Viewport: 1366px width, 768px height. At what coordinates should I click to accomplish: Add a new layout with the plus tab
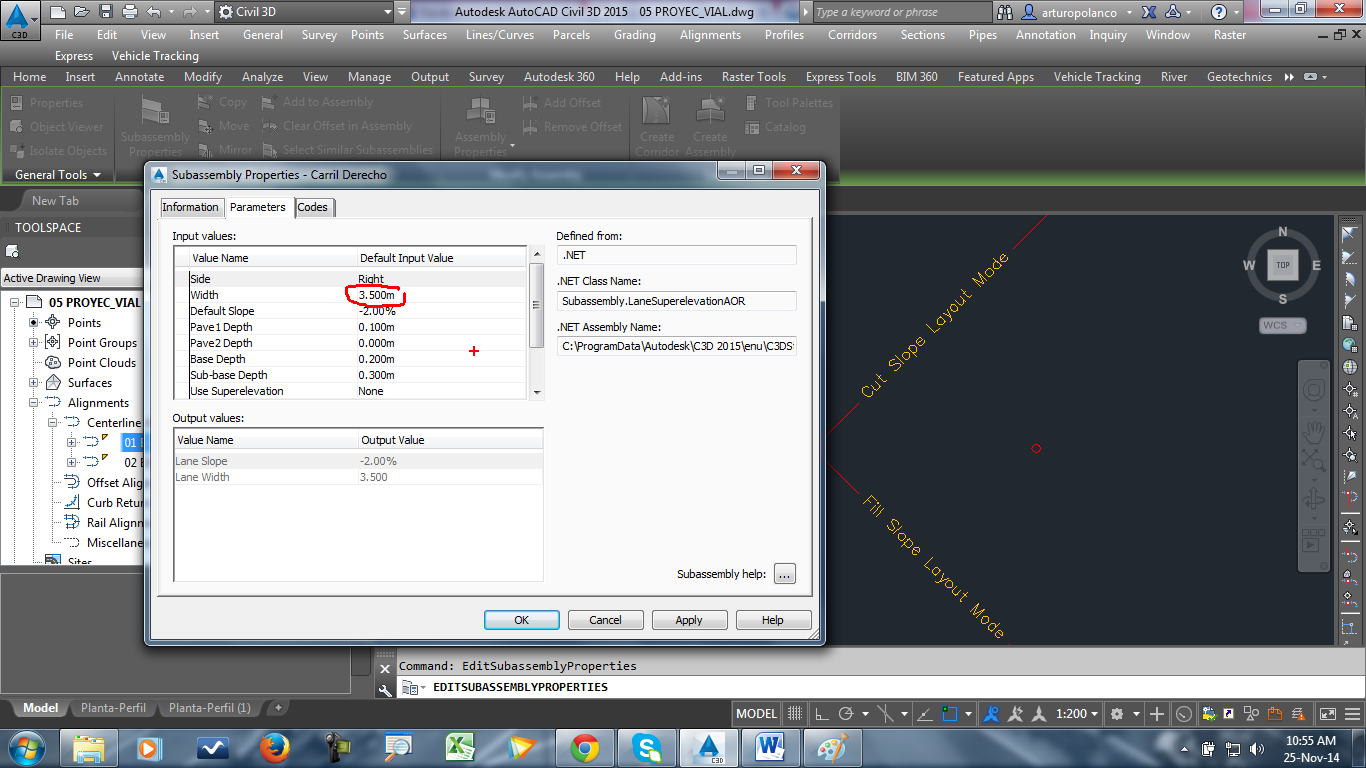[x=278, y=708]
